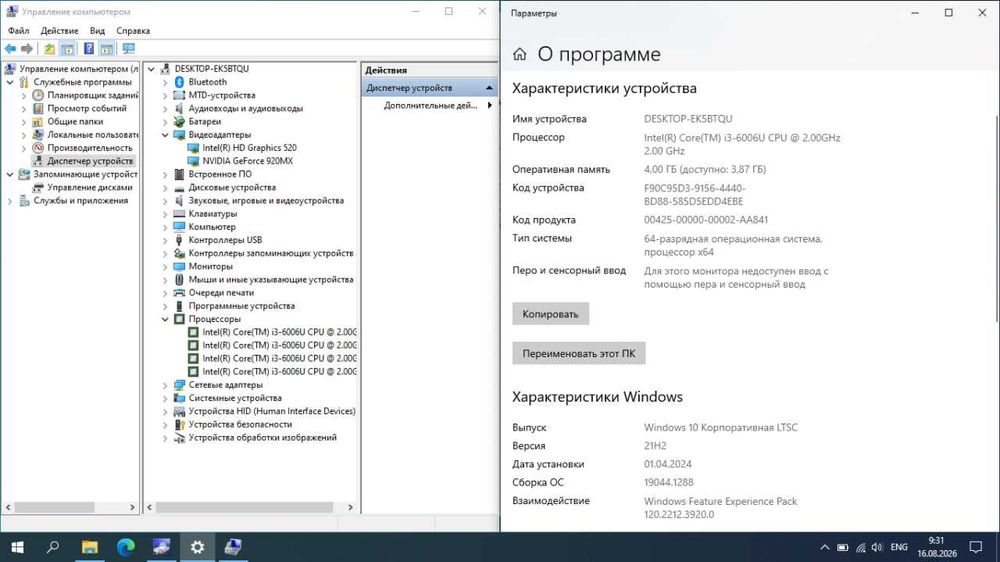Click the Очереди печати printer icon
Screen dimensions: 1000x562
179,293
